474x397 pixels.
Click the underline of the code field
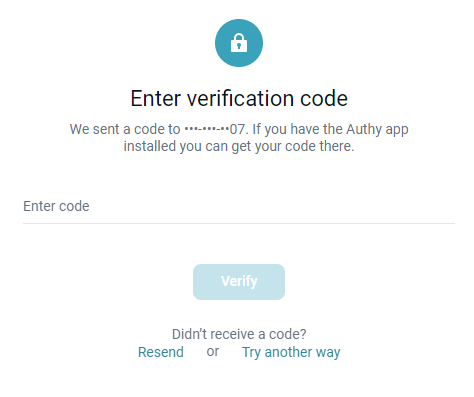coord(239,223)
